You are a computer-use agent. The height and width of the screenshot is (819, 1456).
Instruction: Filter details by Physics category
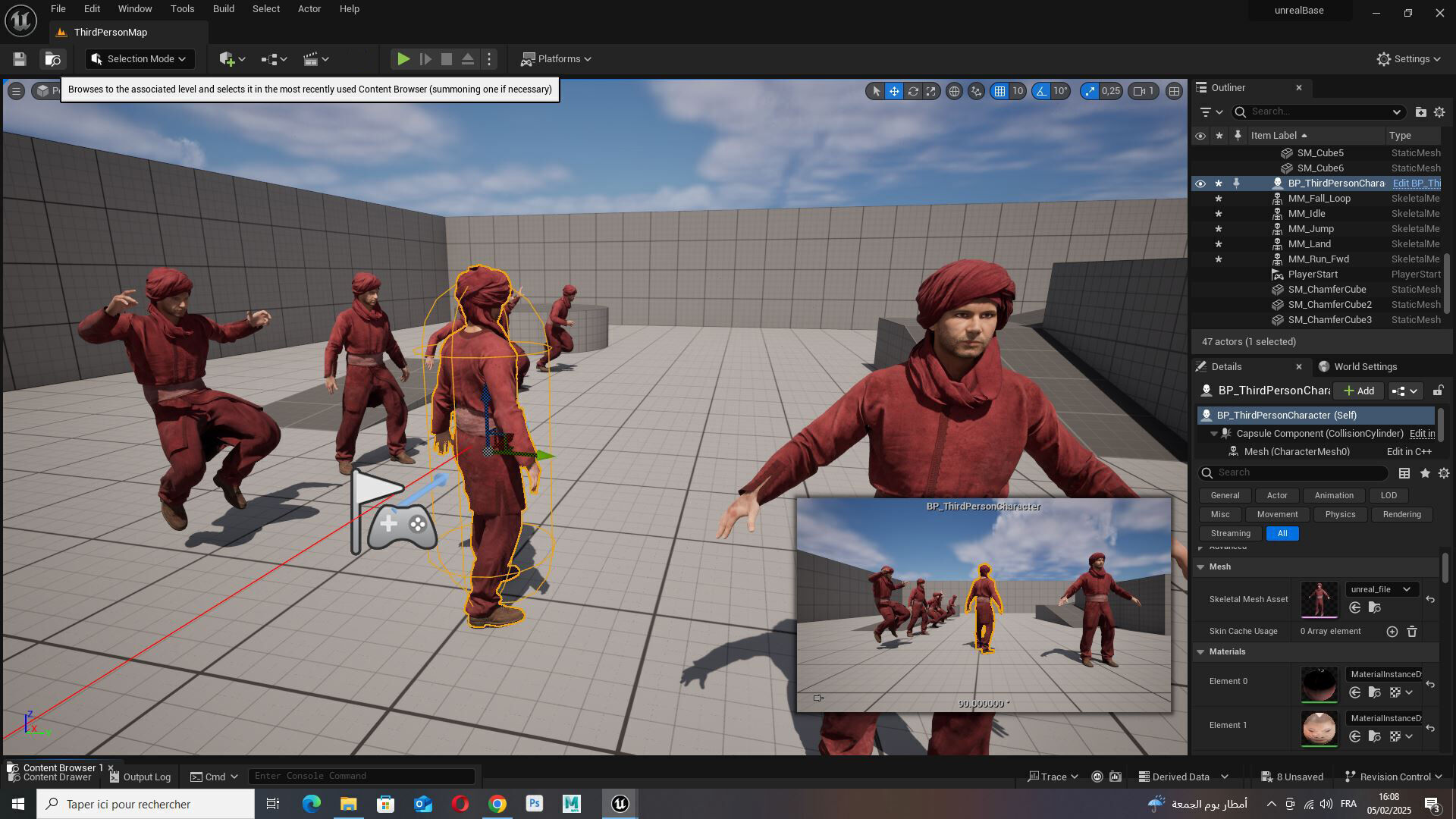coord(1340,515)
